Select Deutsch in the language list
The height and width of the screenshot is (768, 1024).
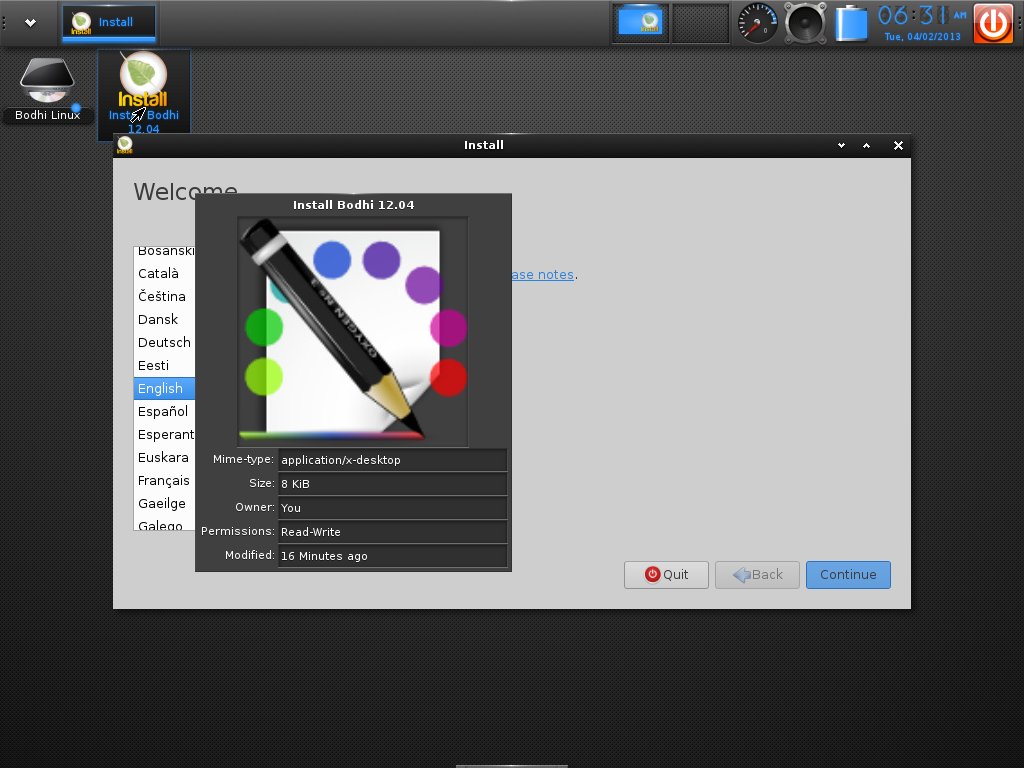coord(164,342)
